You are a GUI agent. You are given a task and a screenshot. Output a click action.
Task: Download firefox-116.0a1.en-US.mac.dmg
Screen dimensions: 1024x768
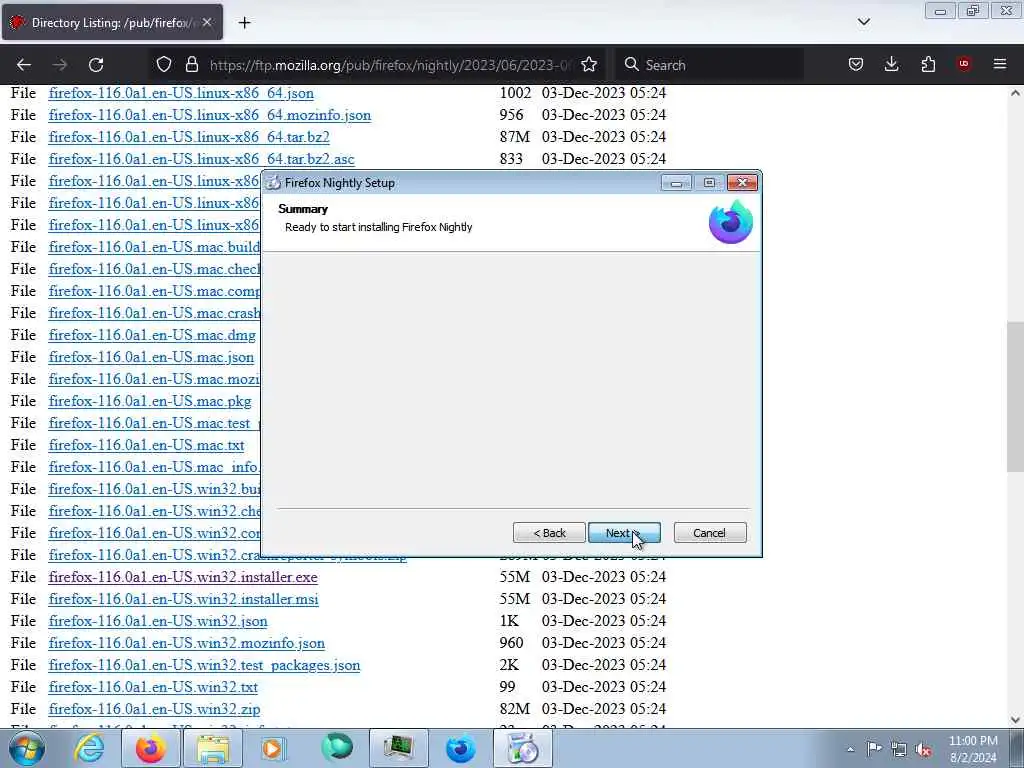point(152,335)
